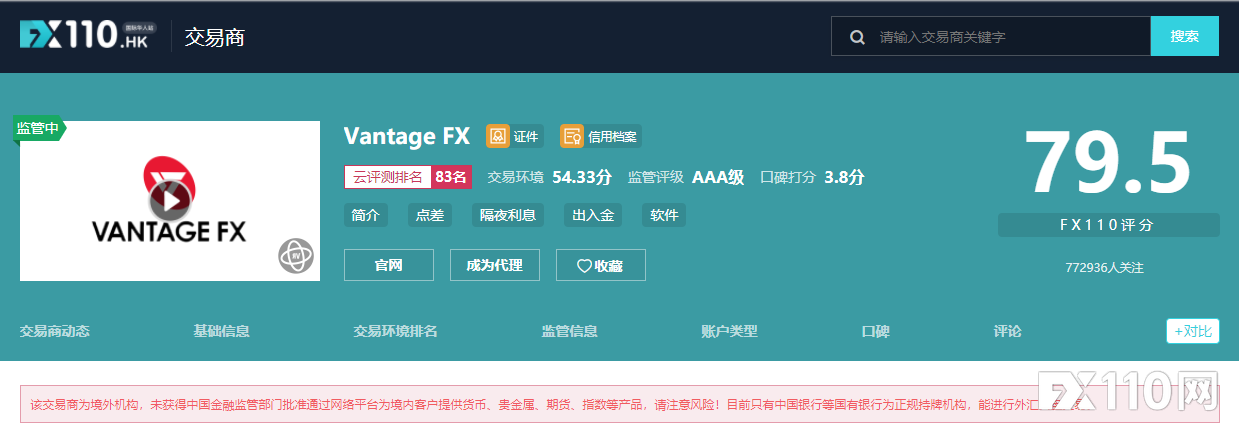Switch to 监管信息 tab
The width and height of the screenshot is (1239, 425).
pos(570,331)
